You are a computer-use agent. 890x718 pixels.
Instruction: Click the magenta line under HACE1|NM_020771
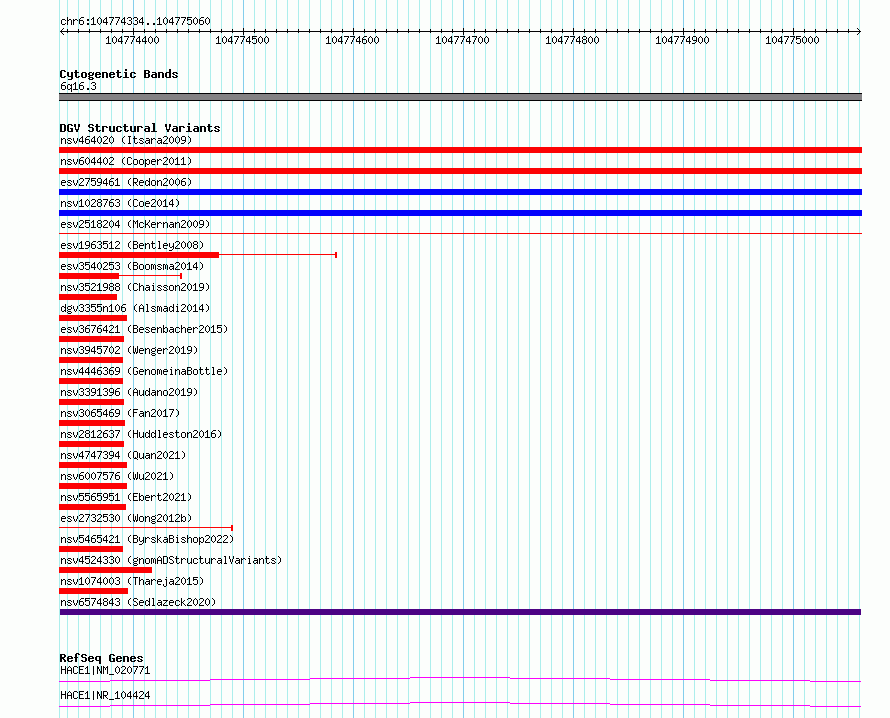coord(460,679)
